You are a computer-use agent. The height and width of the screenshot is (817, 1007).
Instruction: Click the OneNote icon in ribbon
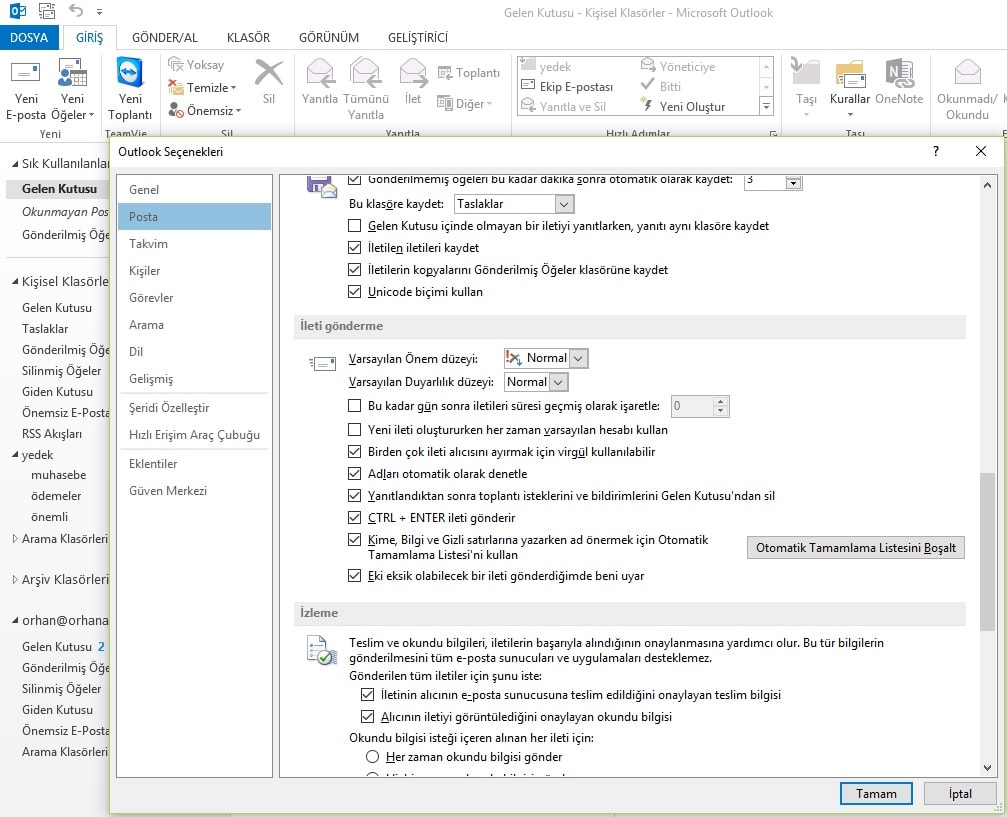(899, 73)
